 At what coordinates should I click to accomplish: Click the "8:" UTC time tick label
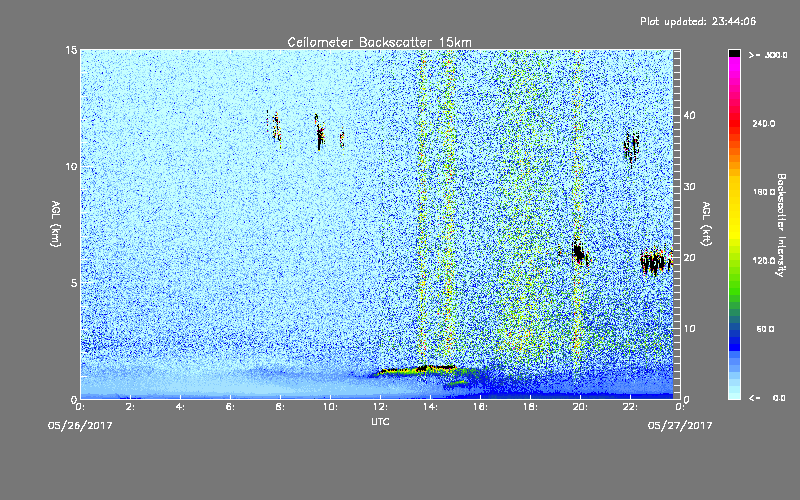pos(281,407)
